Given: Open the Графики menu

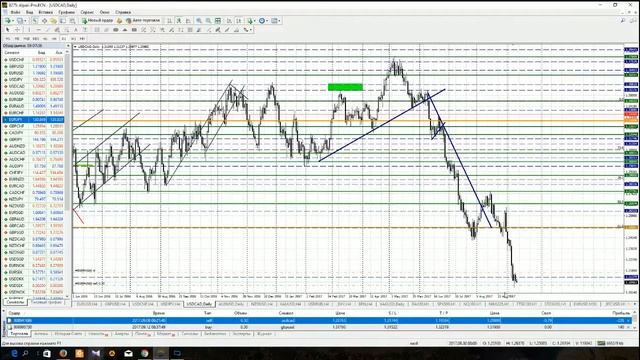Looking at the screenshot, I should [67, 12].
